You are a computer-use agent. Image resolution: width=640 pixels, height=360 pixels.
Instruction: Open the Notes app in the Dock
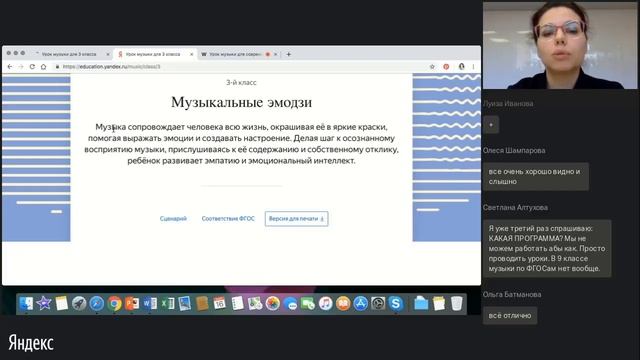(61, 304)
